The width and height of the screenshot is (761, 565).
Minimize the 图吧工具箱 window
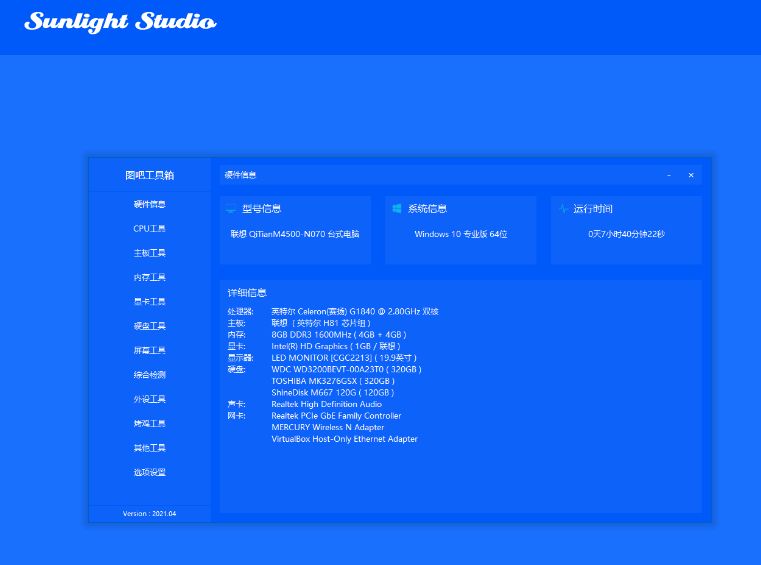(669, 175)
